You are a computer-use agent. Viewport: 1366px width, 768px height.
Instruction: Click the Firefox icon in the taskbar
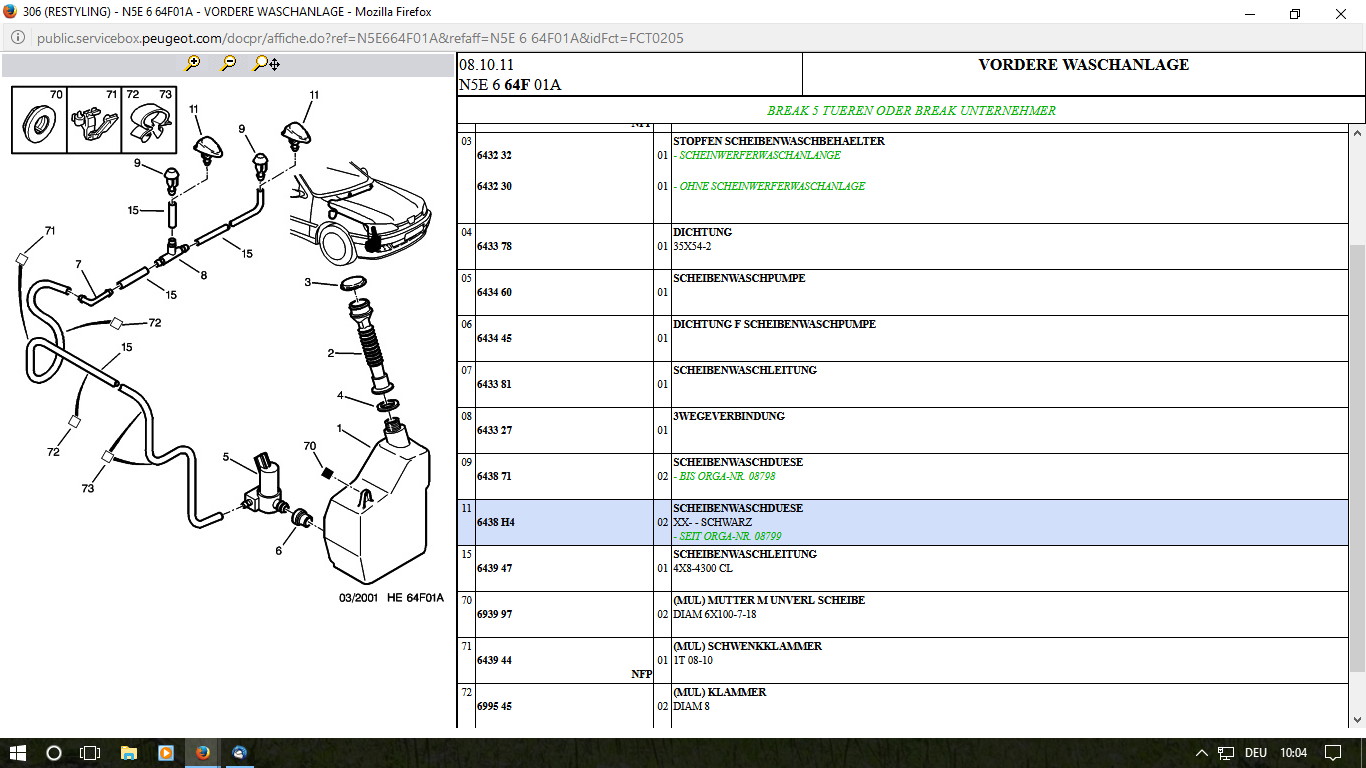(203, 753)
